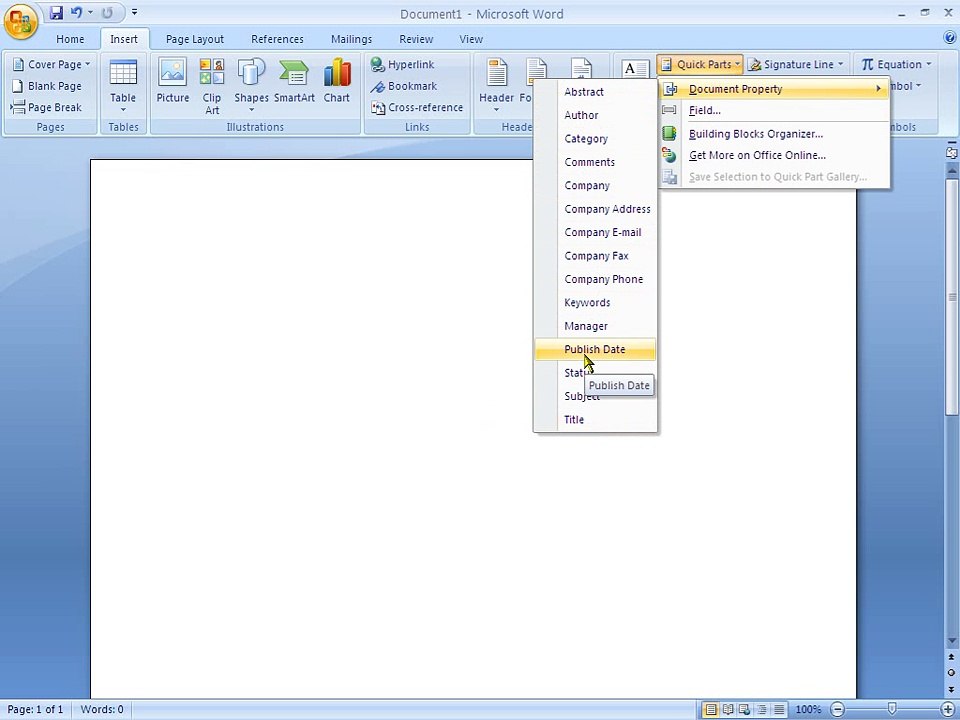Zoom out with minus button
The height and width of the screenshot is (720, 960).
click(x=838, y=710)
